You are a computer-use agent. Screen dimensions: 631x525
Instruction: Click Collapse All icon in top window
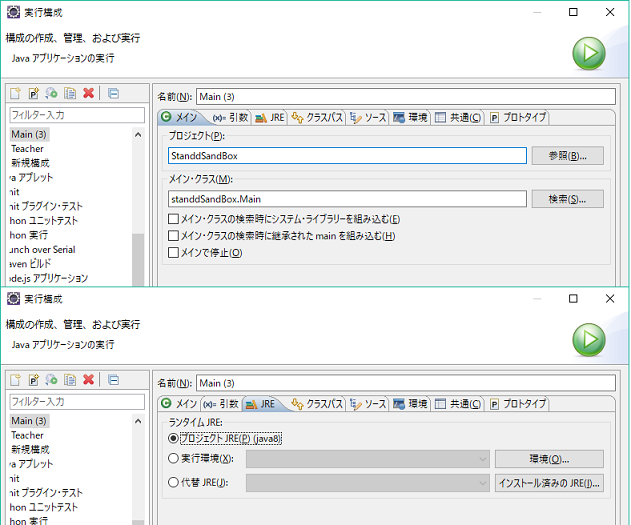(x=113, y=93)
